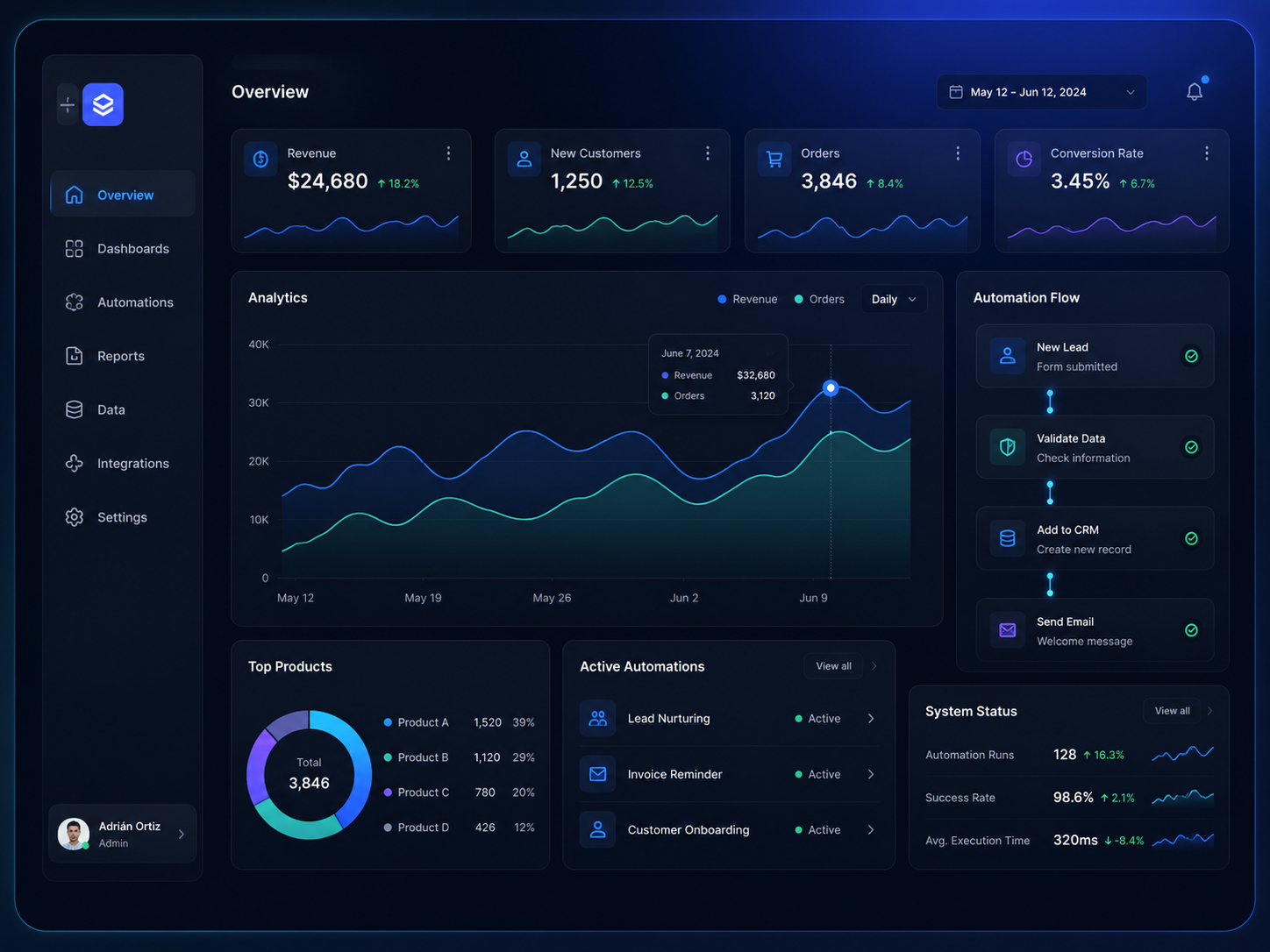
Task: Open the Validate Data flow step
Action: click(1095, 447)
